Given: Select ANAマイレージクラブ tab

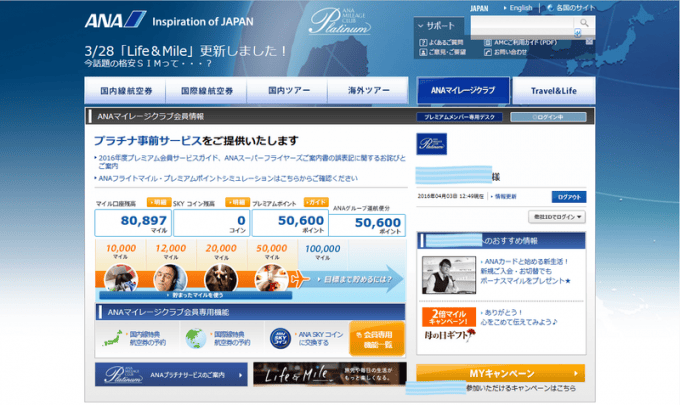Looking at the screenshot, I should tap(463, 90).
